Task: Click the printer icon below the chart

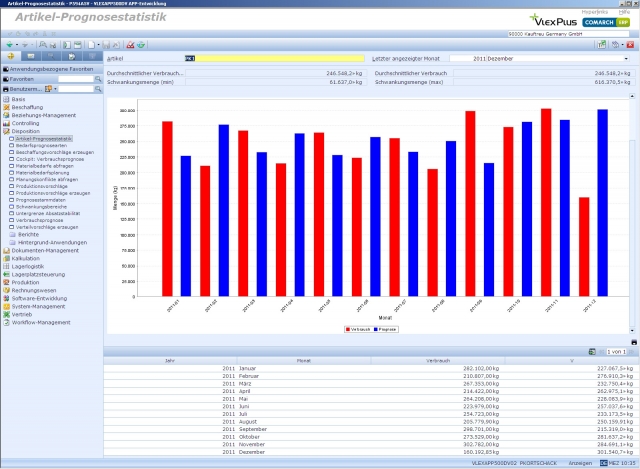Action: pyautogui.click(x=633, y=342)
